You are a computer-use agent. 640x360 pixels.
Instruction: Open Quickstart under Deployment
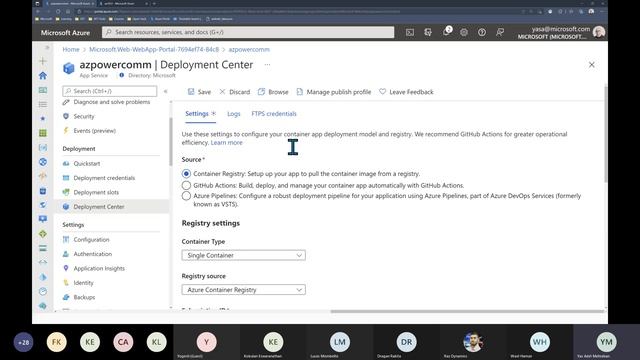87,164
